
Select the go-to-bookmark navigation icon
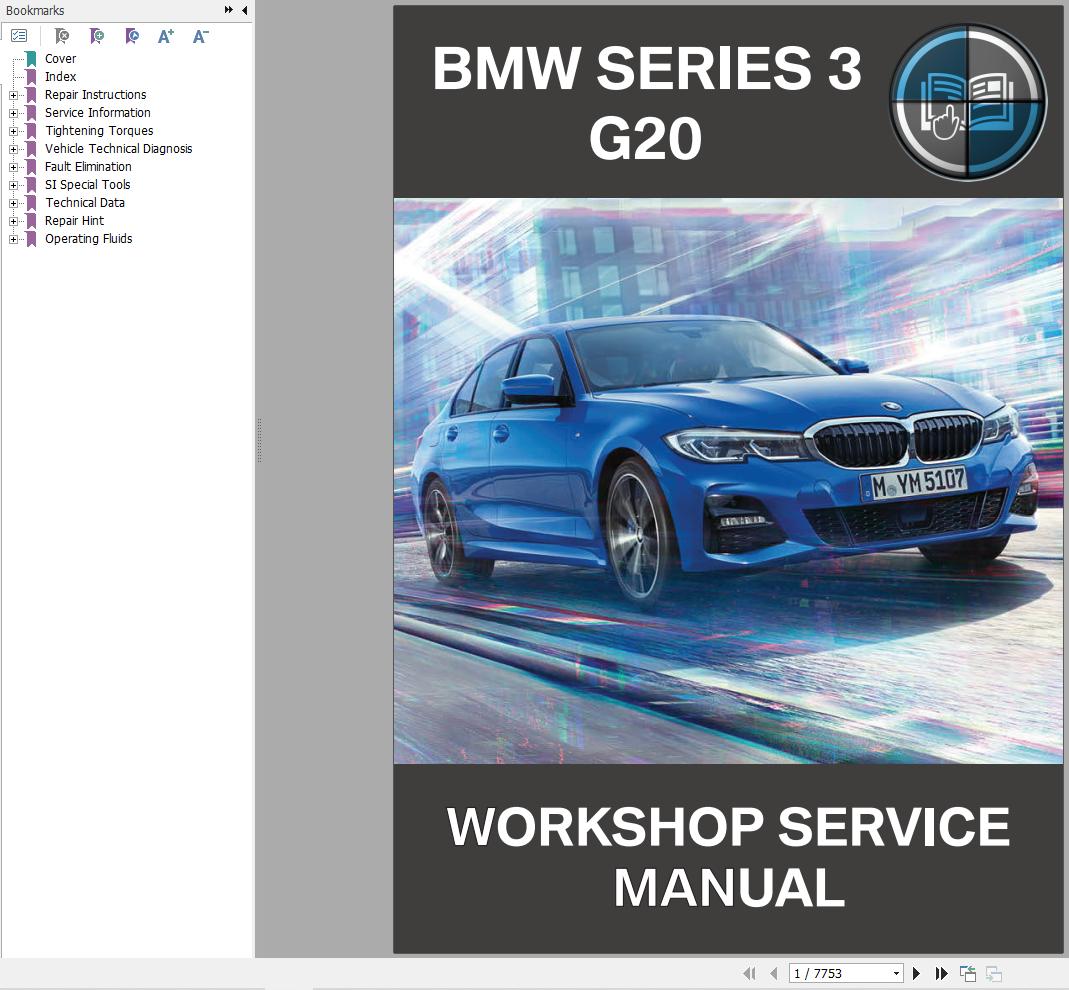coord(132,36)
